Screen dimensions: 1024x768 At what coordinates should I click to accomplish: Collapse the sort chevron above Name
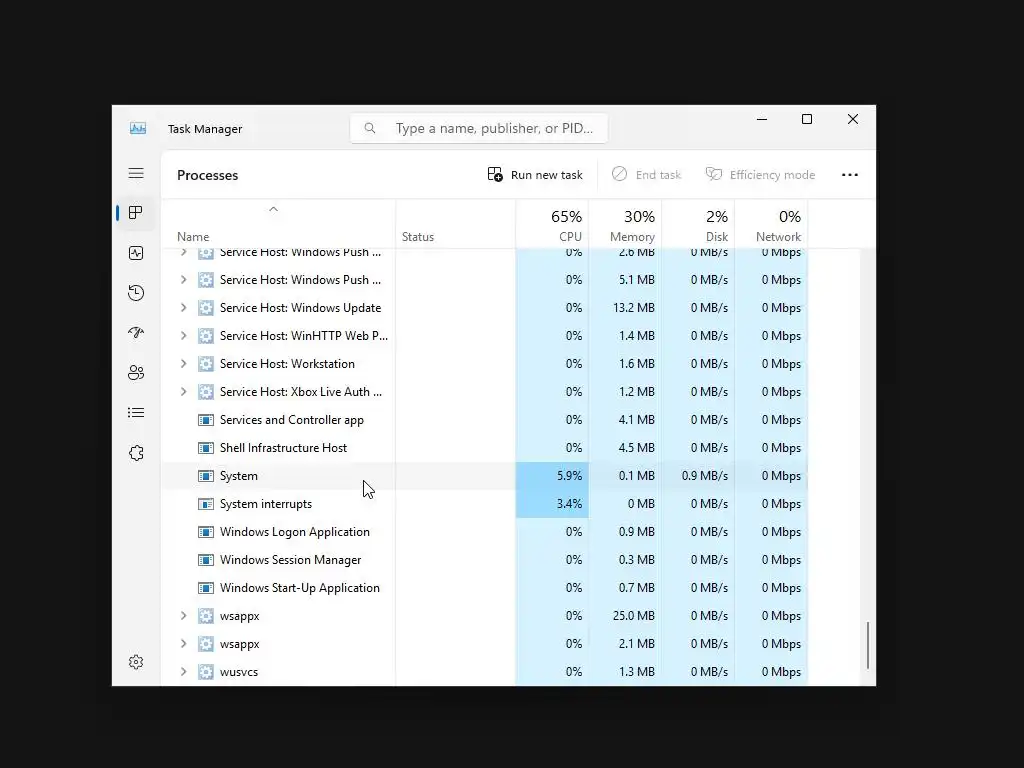(274, 209)
